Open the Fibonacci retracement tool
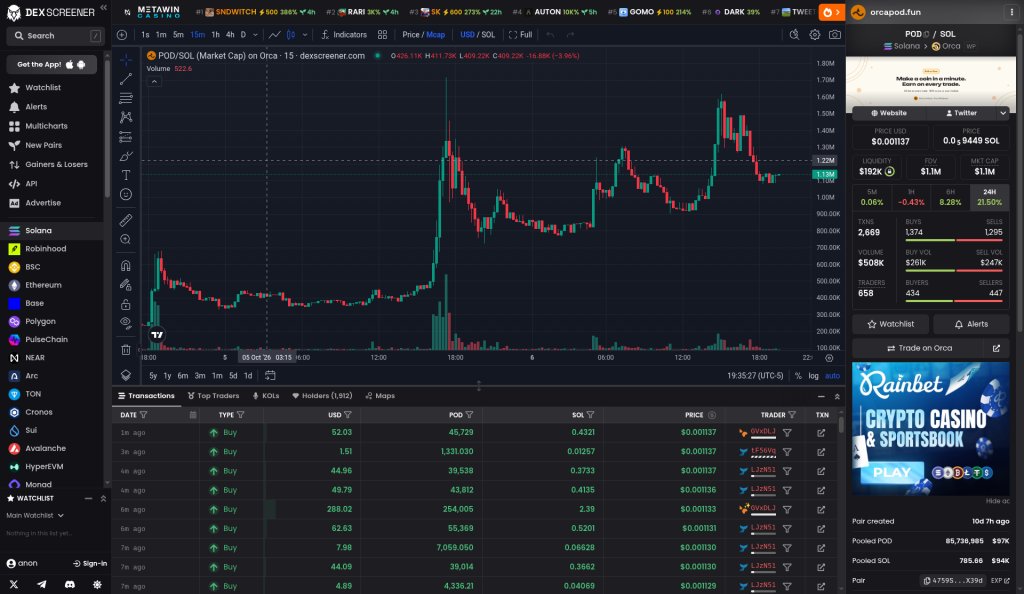 pyautogui.click(x=125, y=99)
